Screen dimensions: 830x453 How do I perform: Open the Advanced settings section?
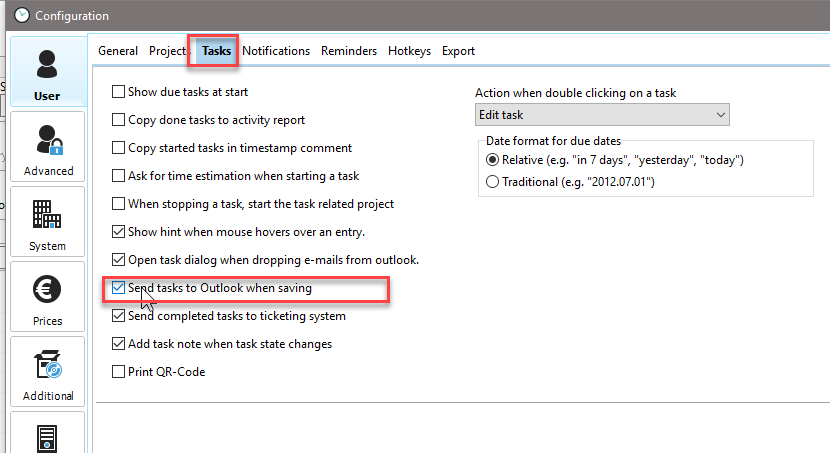click(x=48, y=147)
